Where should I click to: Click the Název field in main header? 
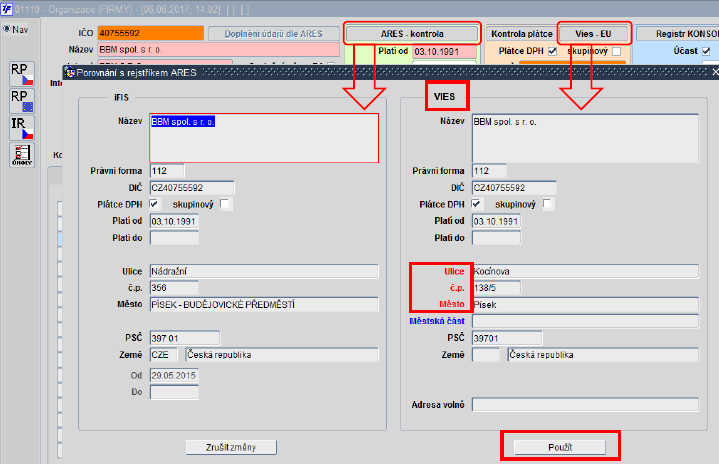218,50
